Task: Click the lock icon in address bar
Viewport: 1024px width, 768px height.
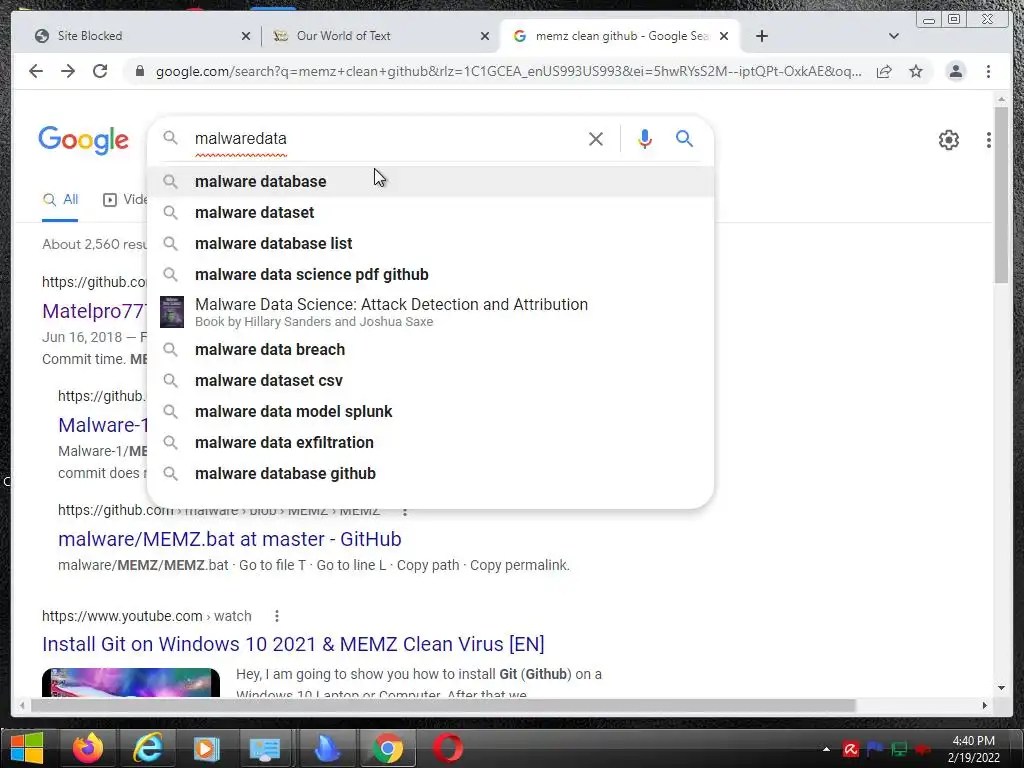Action: [x=139, y=71]
